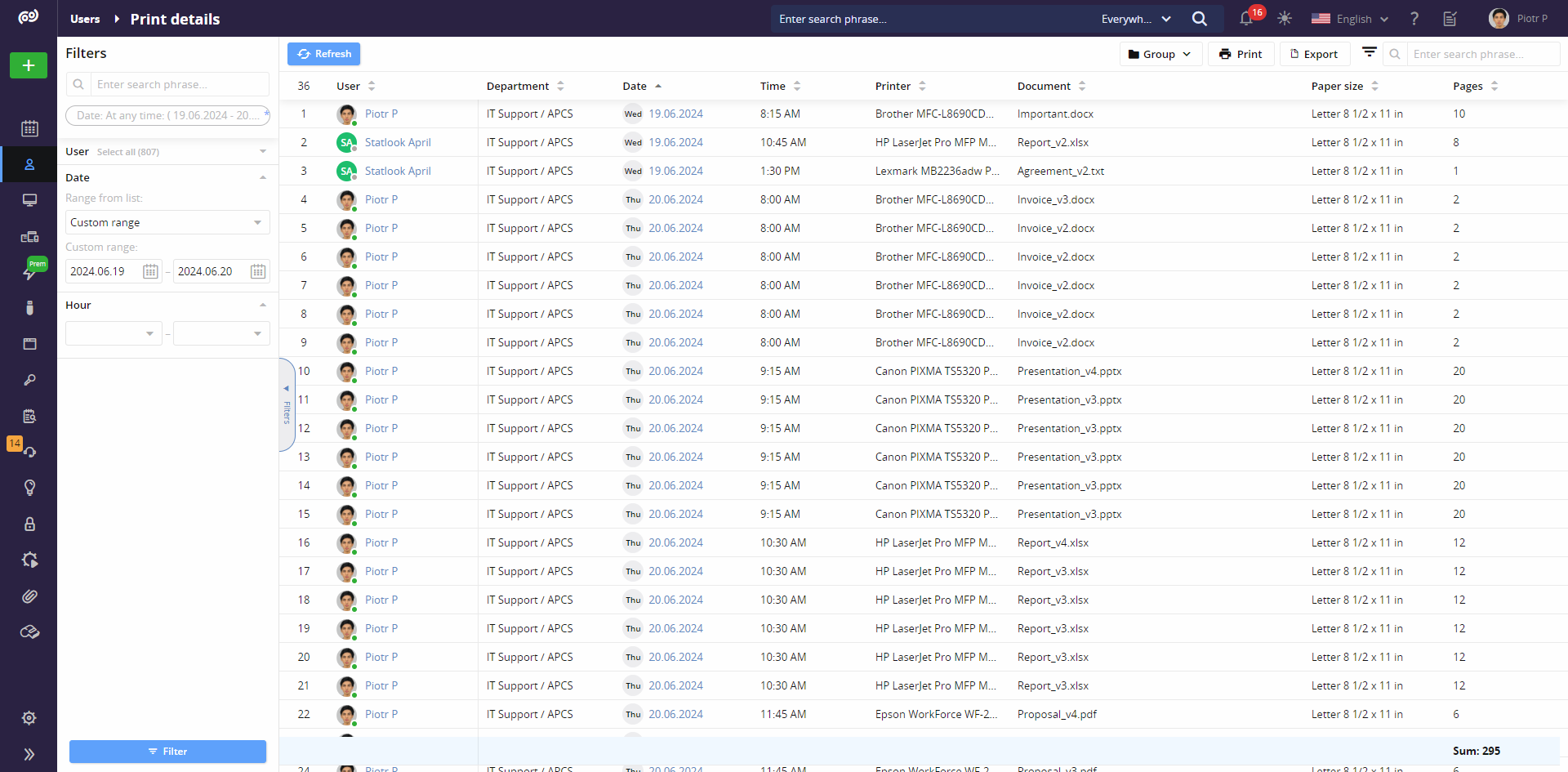Collapse the Filters panel handle
This screenshot has height=772, width=1568.
point(287,404)
